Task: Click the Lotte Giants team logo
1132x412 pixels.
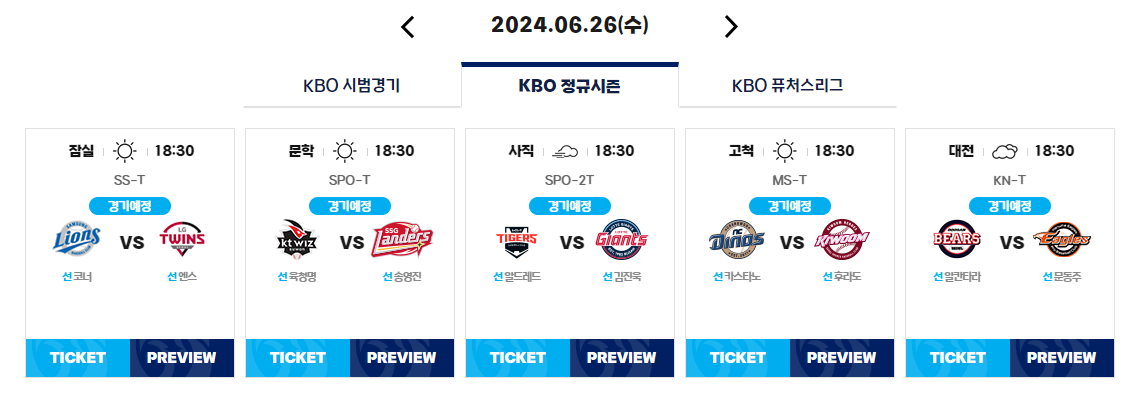Action: pyautogui.click(x=622, y=240)
